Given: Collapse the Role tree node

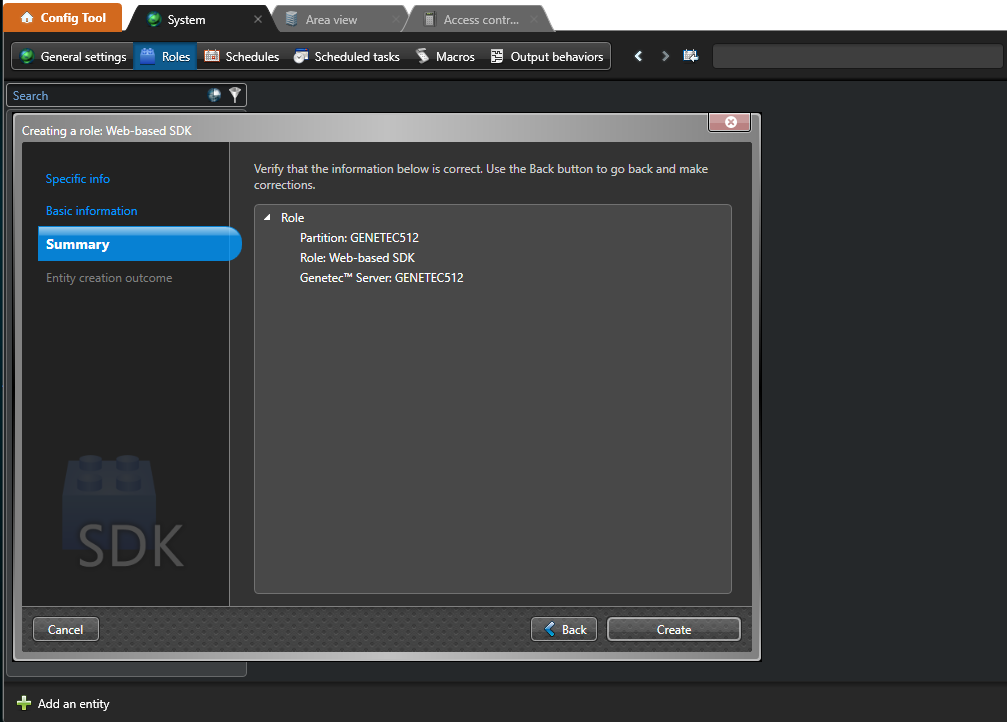Looking at the screenshot, I should click(267, 218).
